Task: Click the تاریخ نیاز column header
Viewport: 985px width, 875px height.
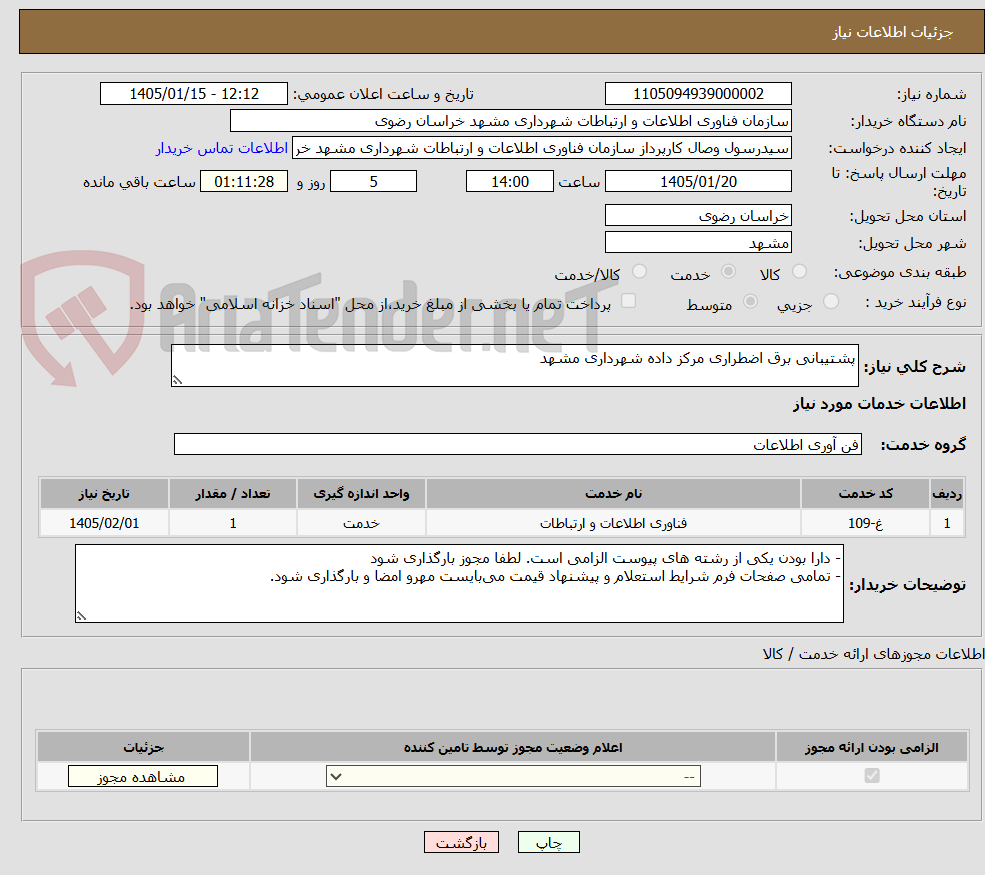Action: tap(104, 494)
